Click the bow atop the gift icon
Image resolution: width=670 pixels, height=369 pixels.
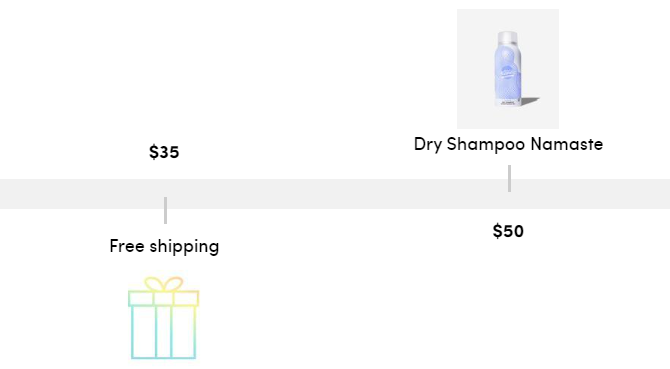coord(164,284)
